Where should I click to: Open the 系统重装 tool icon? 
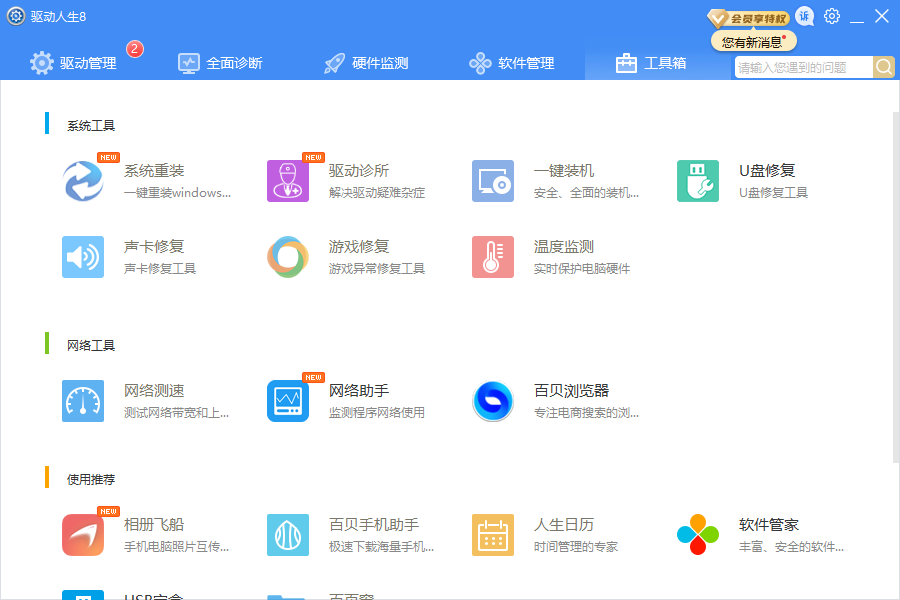83,181
